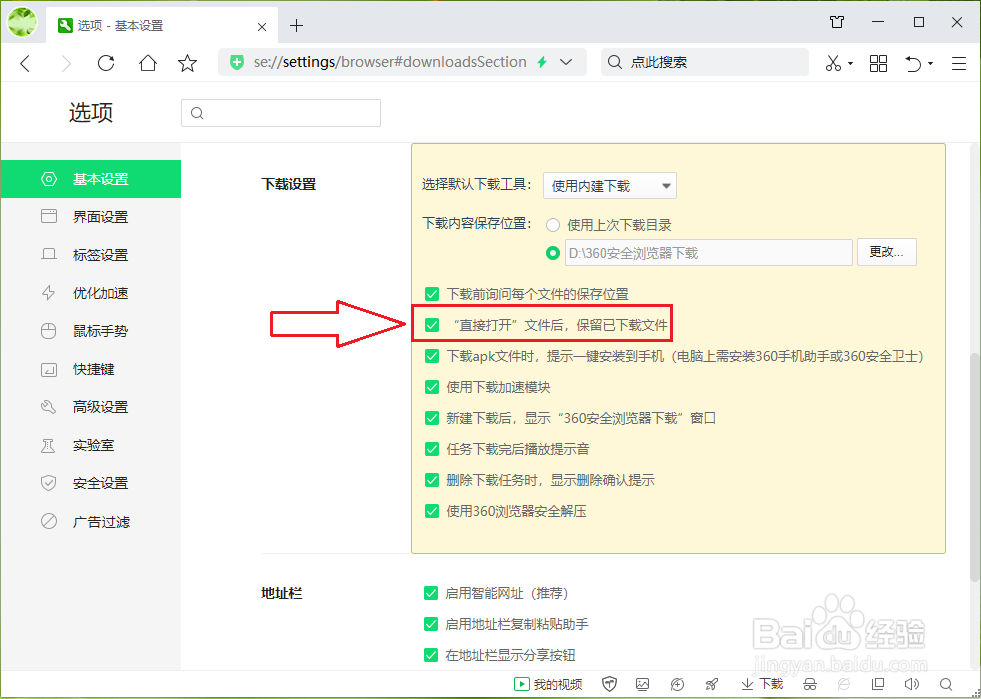The image size is (981, 699).
Task: Open the default download tool dropdown
Action: pos(609,185)
